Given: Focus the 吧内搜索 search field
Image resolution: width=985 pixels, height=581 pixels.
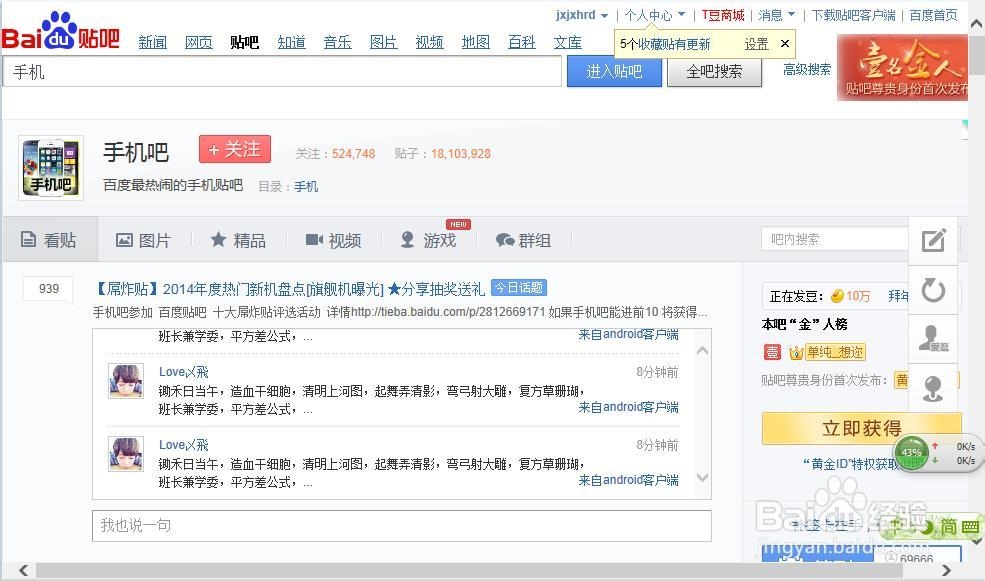Looking at the screenshot, I should pos(835,239).
